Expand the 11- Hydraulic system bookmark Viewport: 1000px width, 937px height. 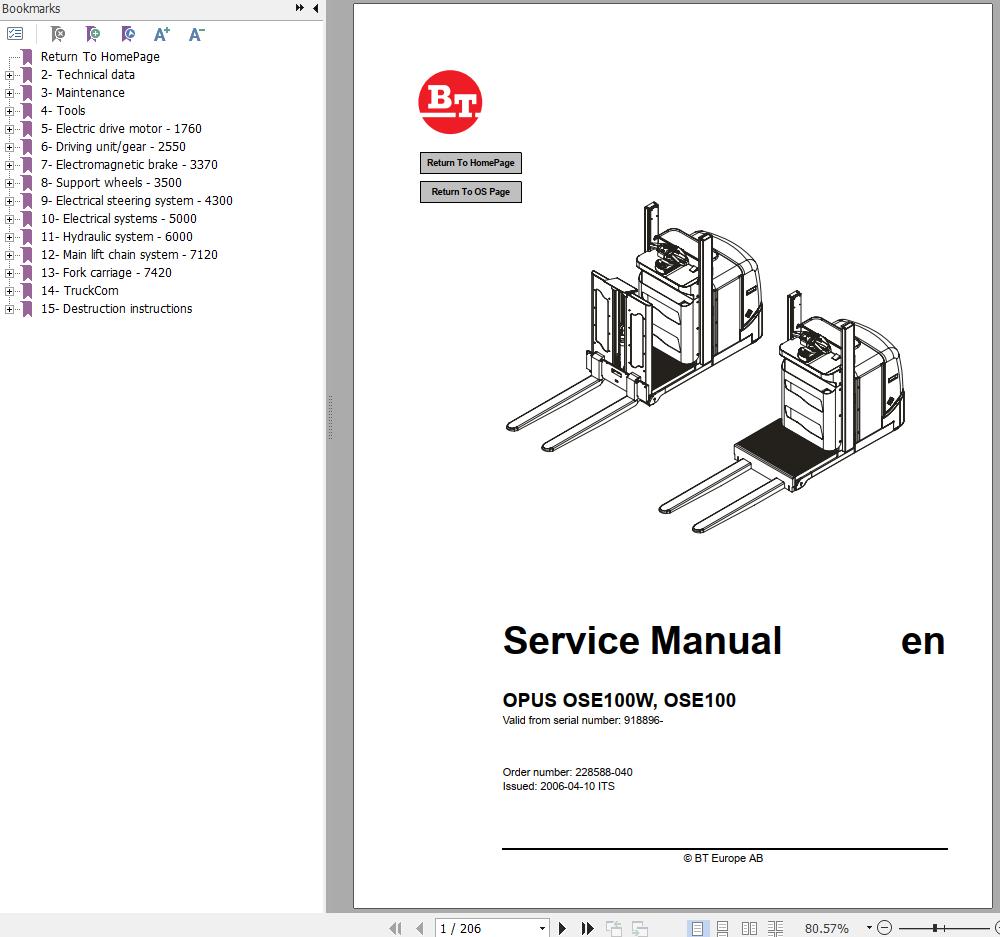click(9, 237)
